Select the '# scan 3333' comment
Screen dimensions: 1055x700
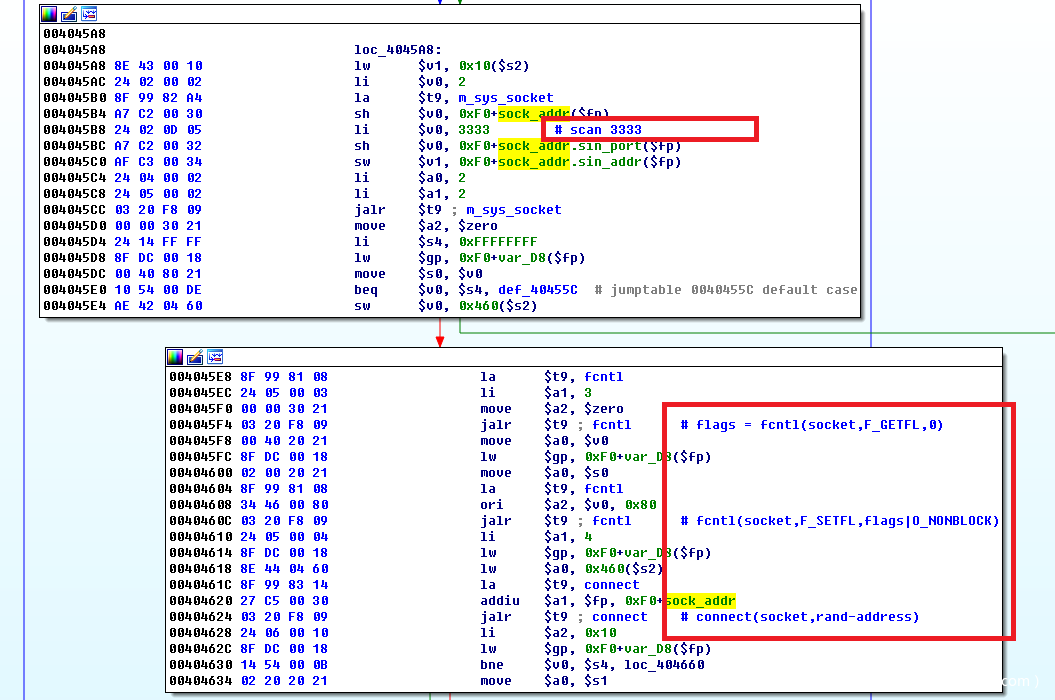[598, 130]
